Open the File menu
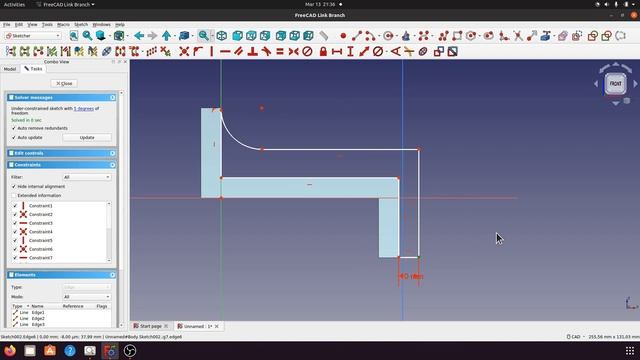This screenshot has width=640, height=360. tap(7, 24)
